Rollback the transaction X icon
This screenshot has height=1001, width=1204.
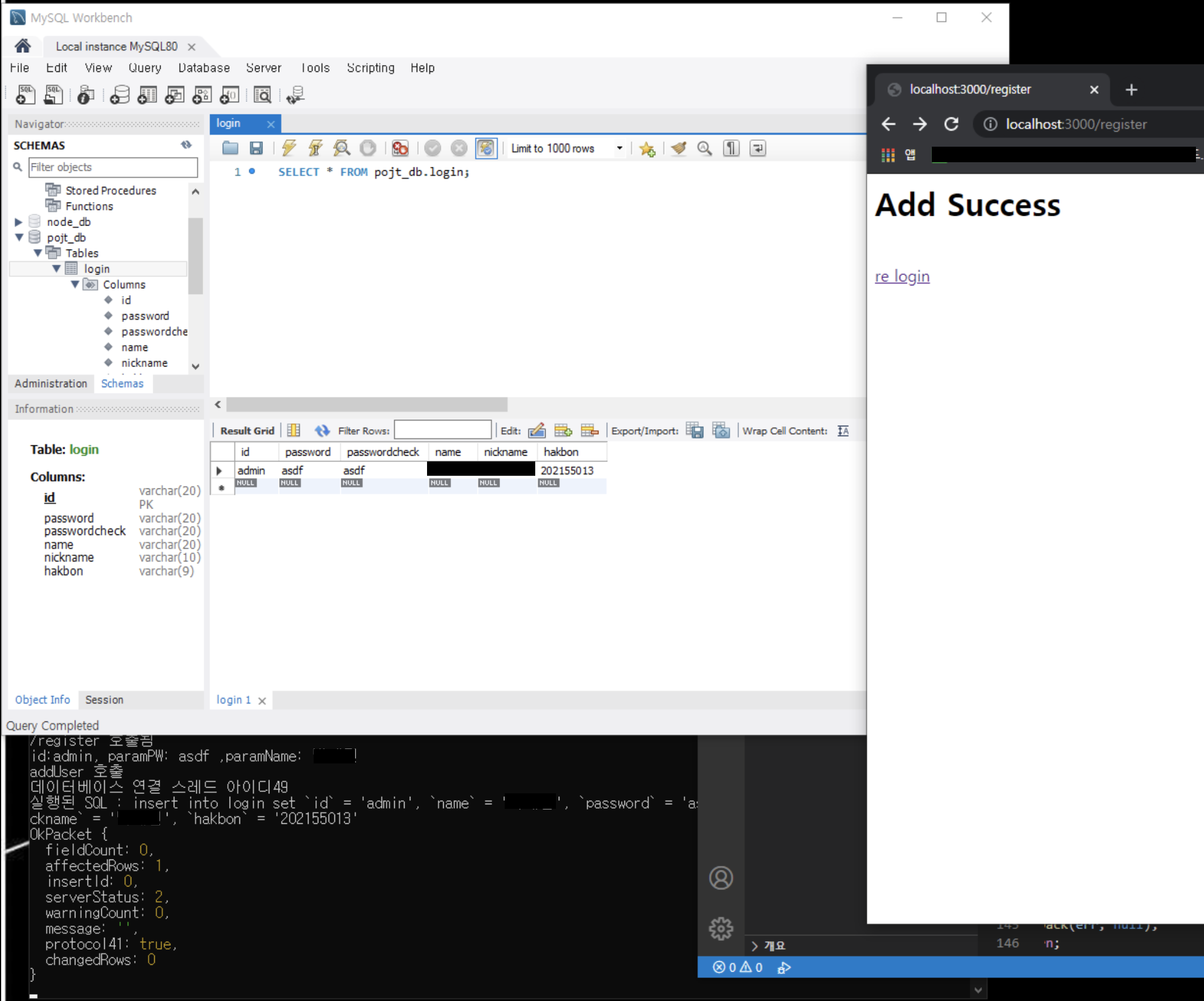(x=459, y=148)
